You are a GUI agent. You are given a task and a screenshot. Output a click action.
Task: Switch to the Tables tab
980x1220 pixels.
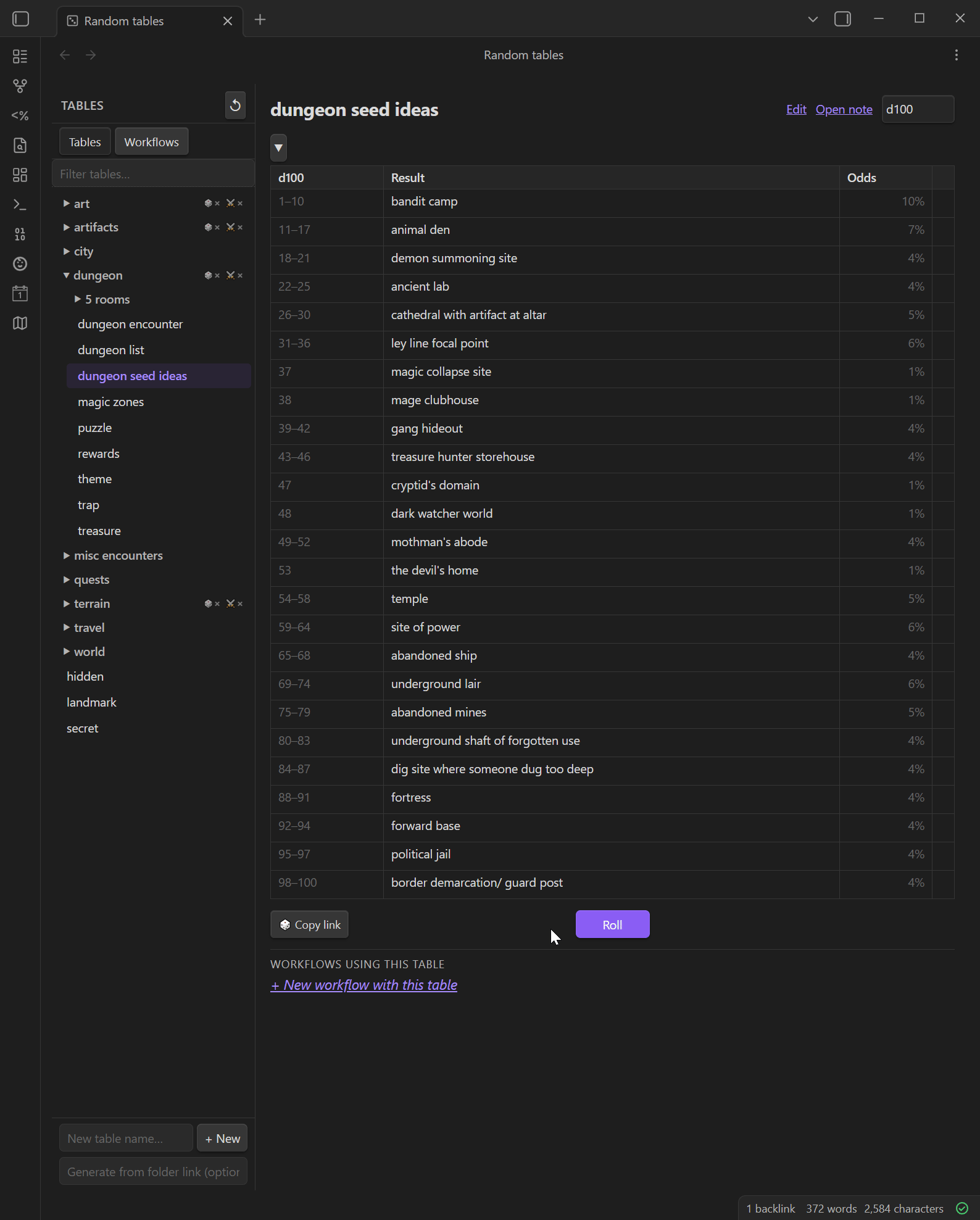coord(85,142)
